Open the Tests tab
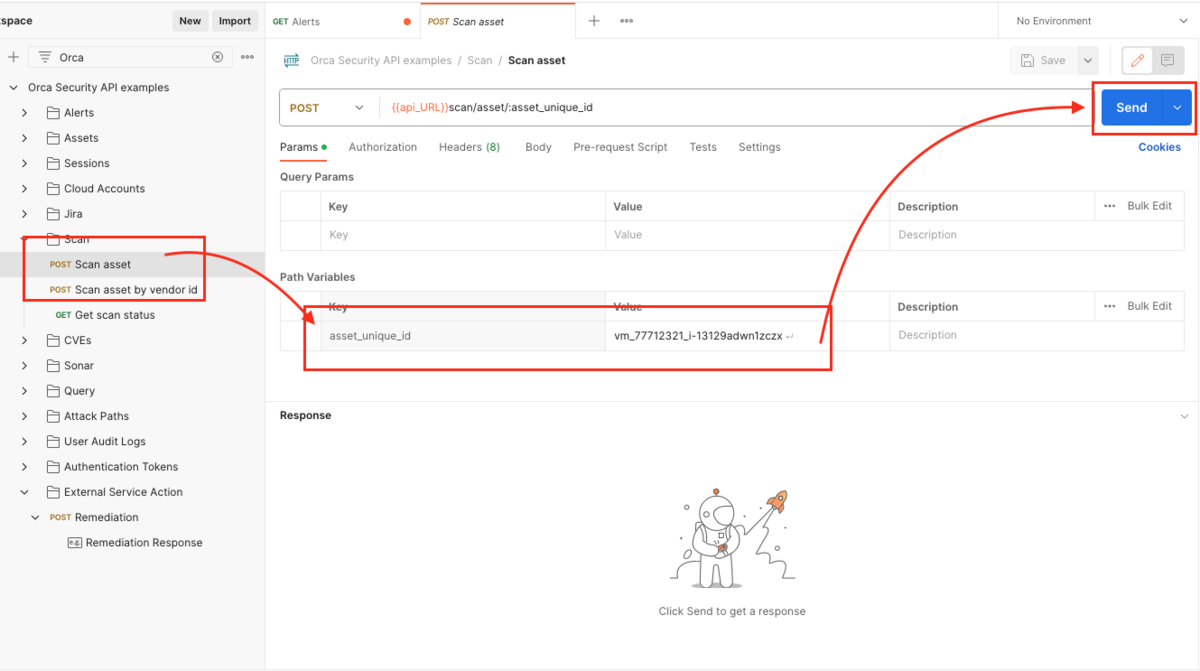Screen dimensions: 1200x671 point(703,147)
